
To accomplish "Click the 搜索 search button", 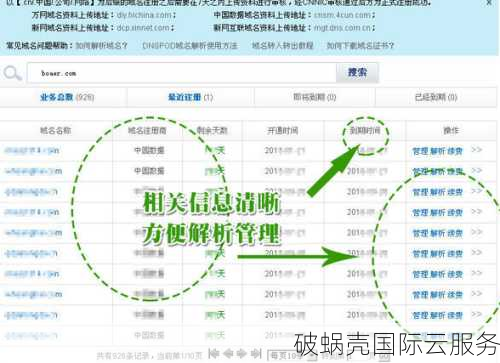I will (357, 72).
